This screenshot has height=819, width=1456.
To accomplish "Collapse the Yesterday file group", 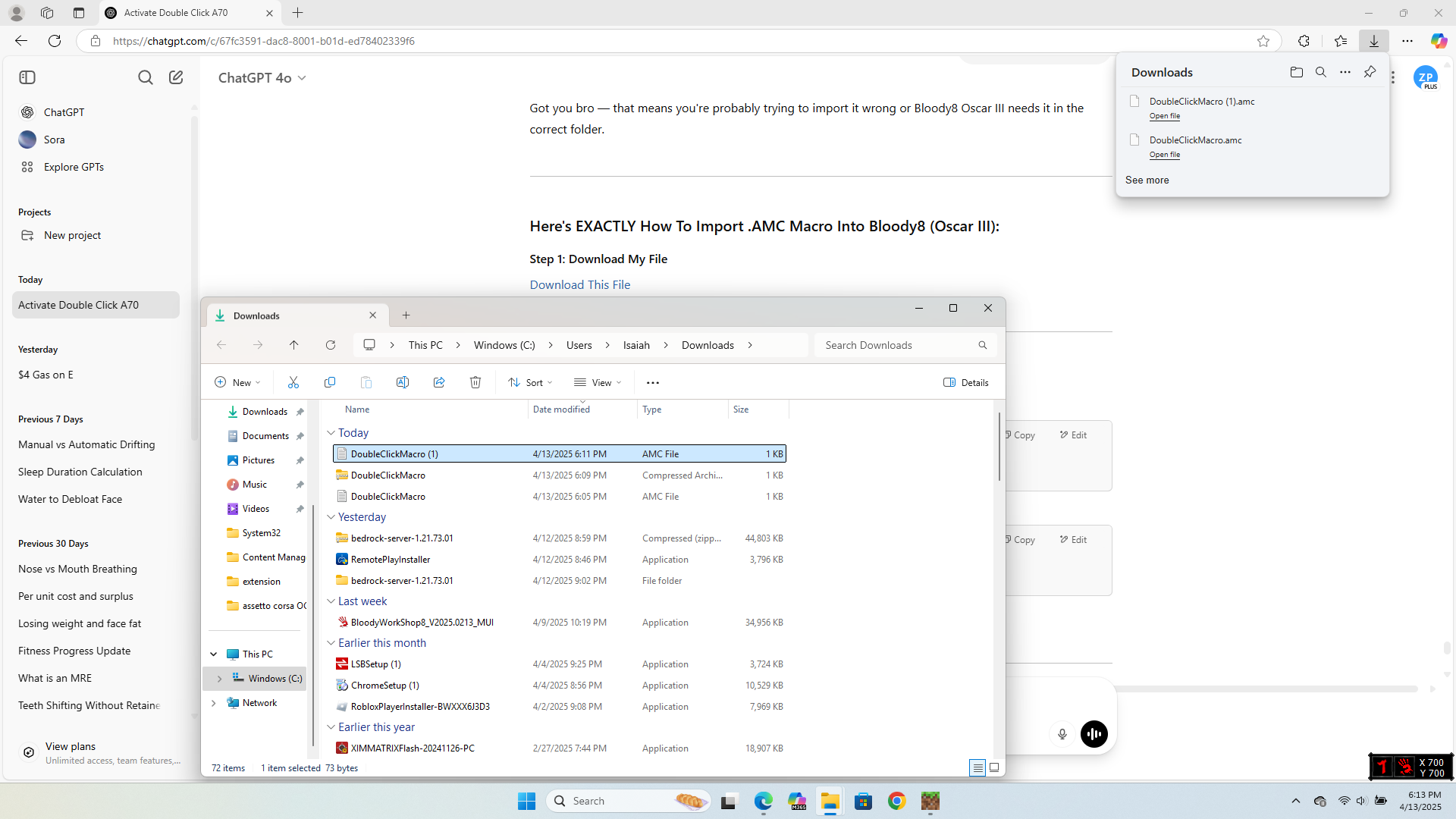I will [x=331, y=517].
